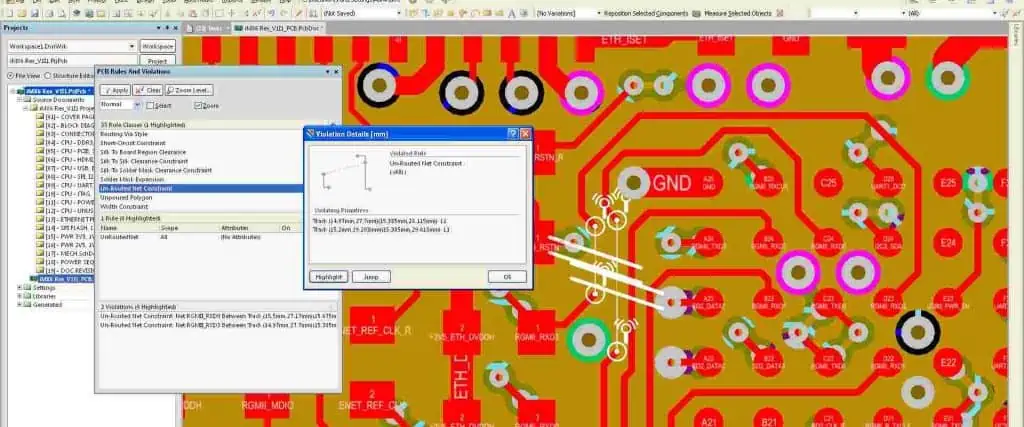
Task: Open the Workspace1.DsnWrk dropdown
Action: click(x=131, y=46)
